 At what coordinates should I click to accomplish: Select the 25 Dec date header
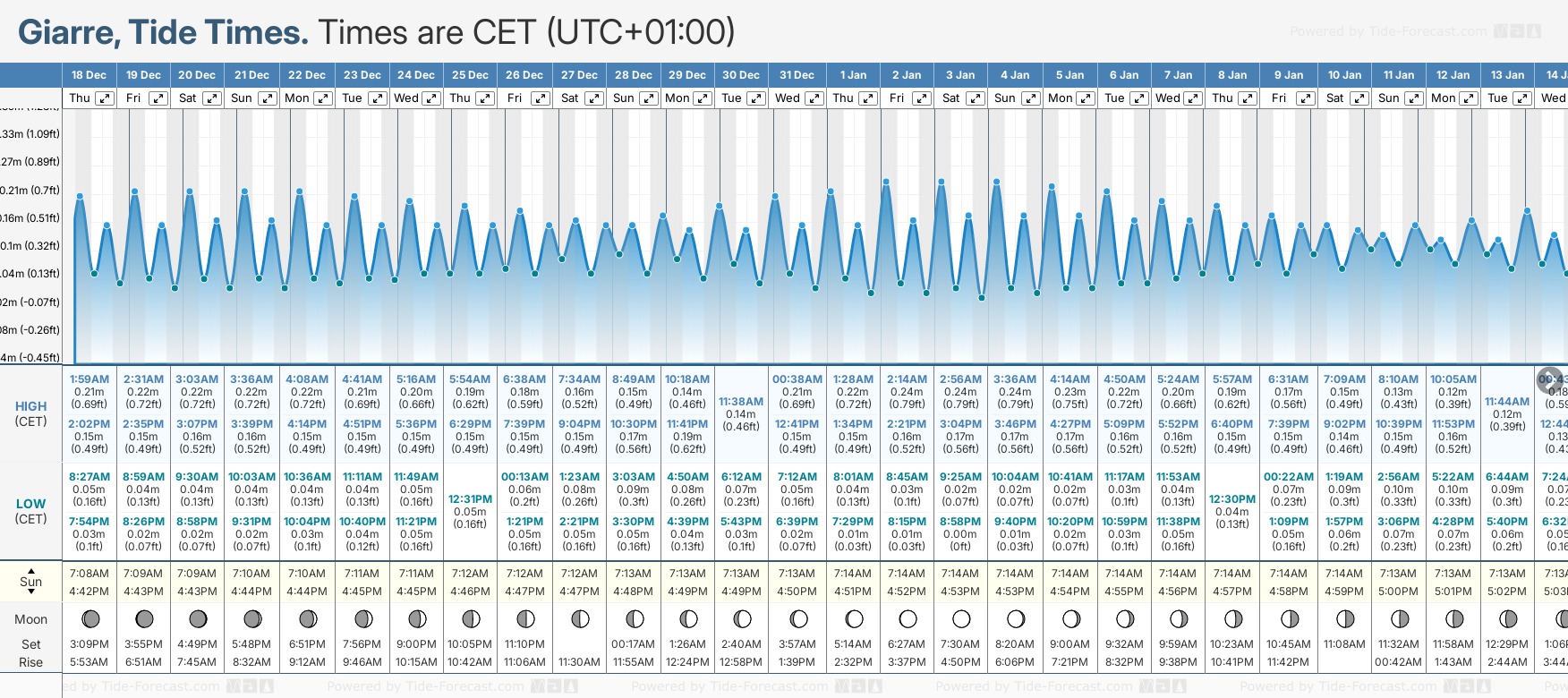[x=470, y=75]
